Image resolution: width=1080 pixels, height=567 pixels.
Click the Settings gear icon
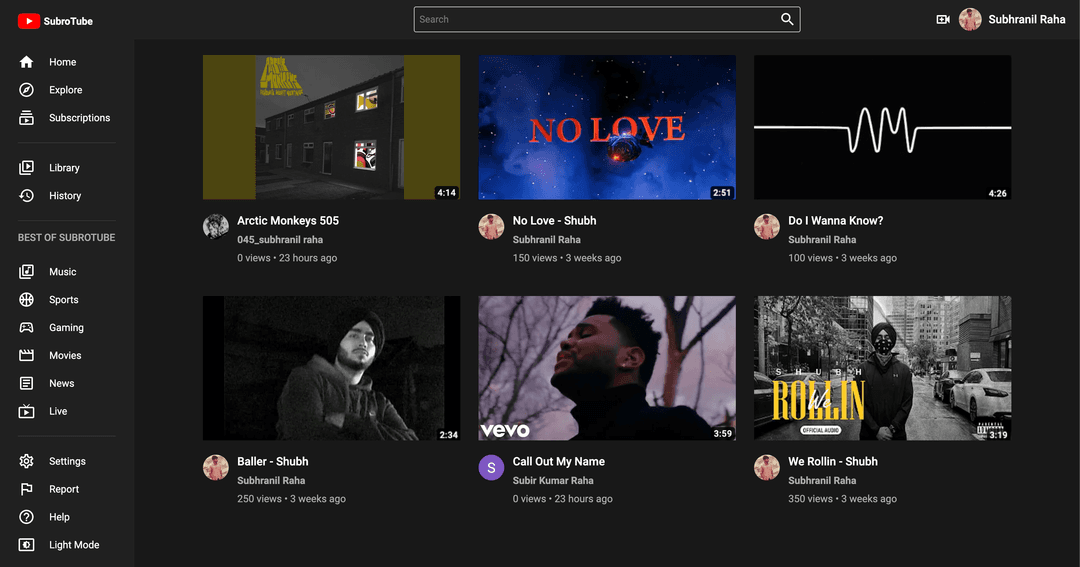click(26, 461)
